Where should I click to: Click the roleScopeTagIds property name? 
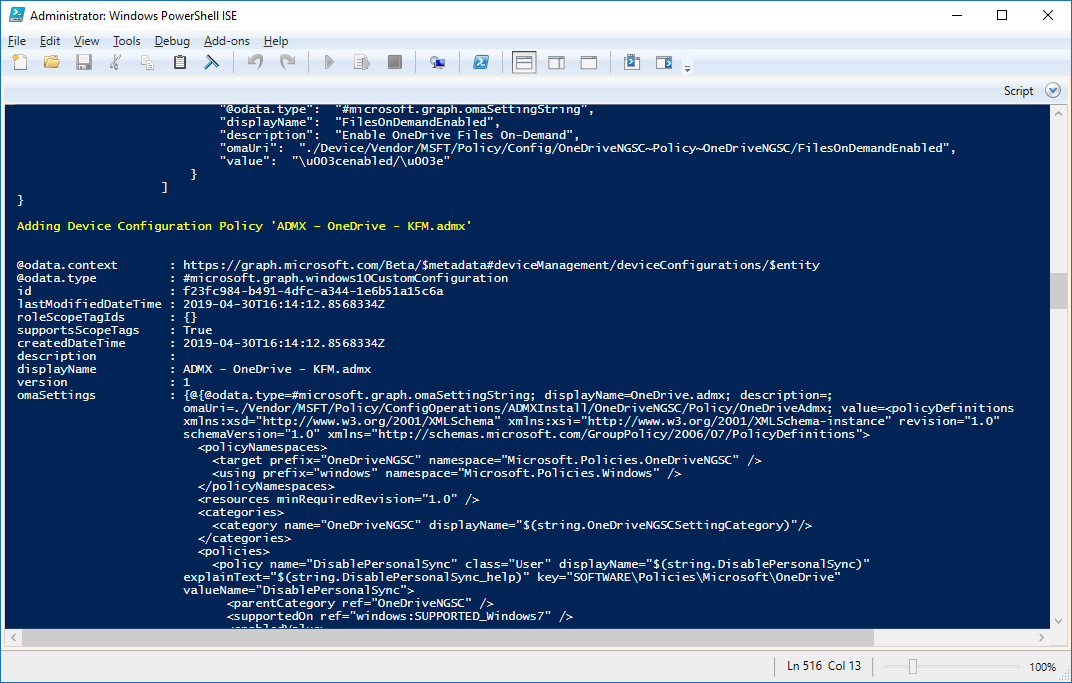pyautogui.click(x=70, y=317)
